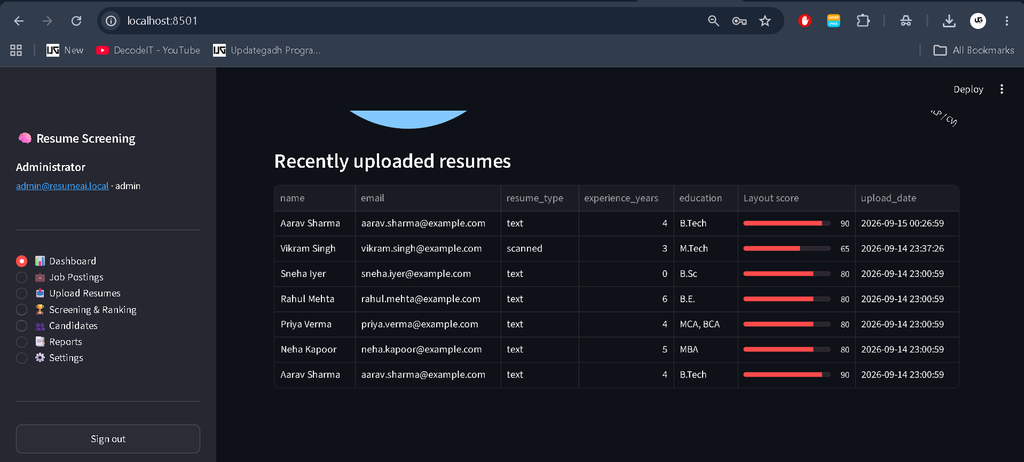Viewport: 1024px width, 462px height.
Task: Click the Sign out button
Action: 108,439
